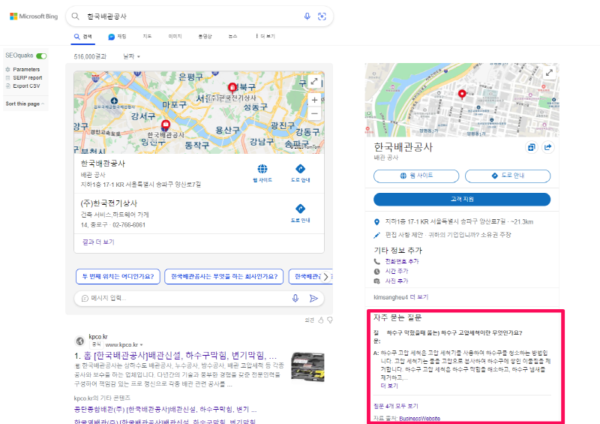This screenshot has height=424, width=600.
Task: Expand the right panel map fullscreen
Action: tap(549, 73)
